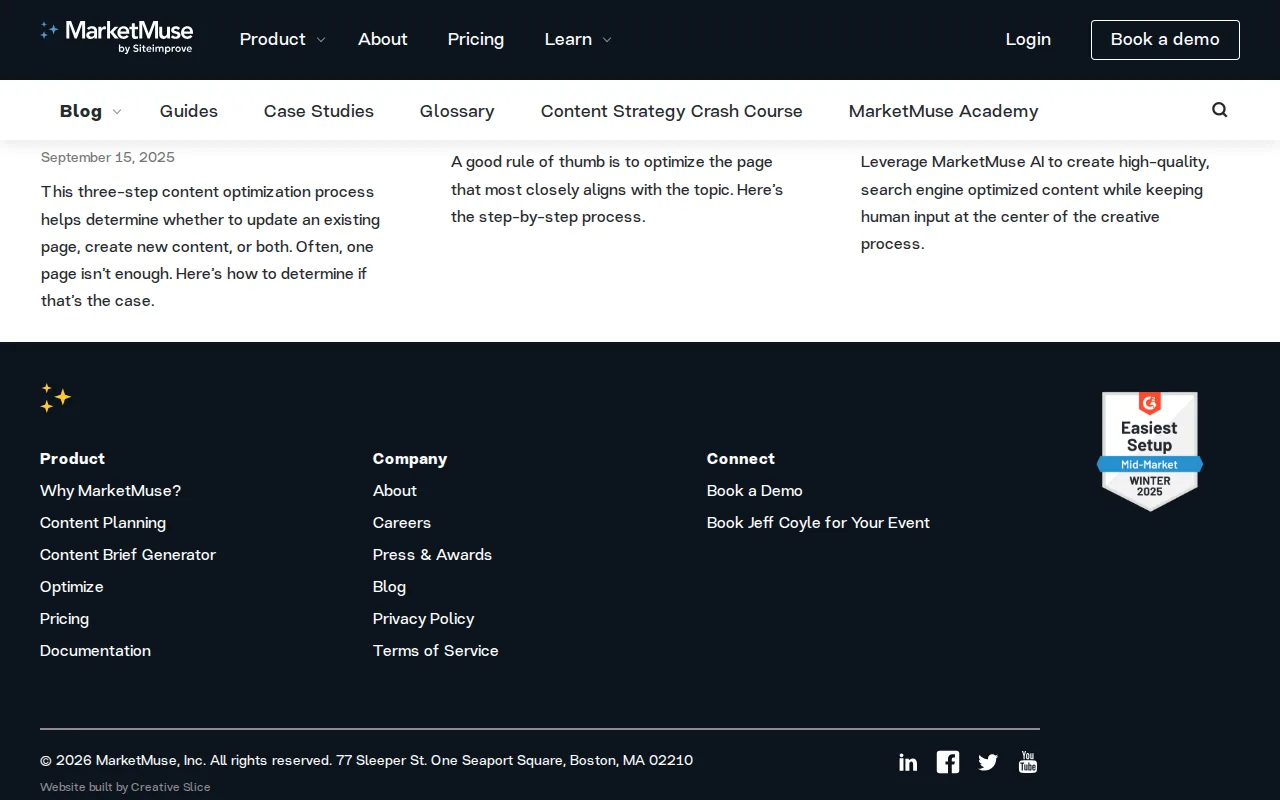Open the About page in header
1280x800 pixels.
pos(383,39)
